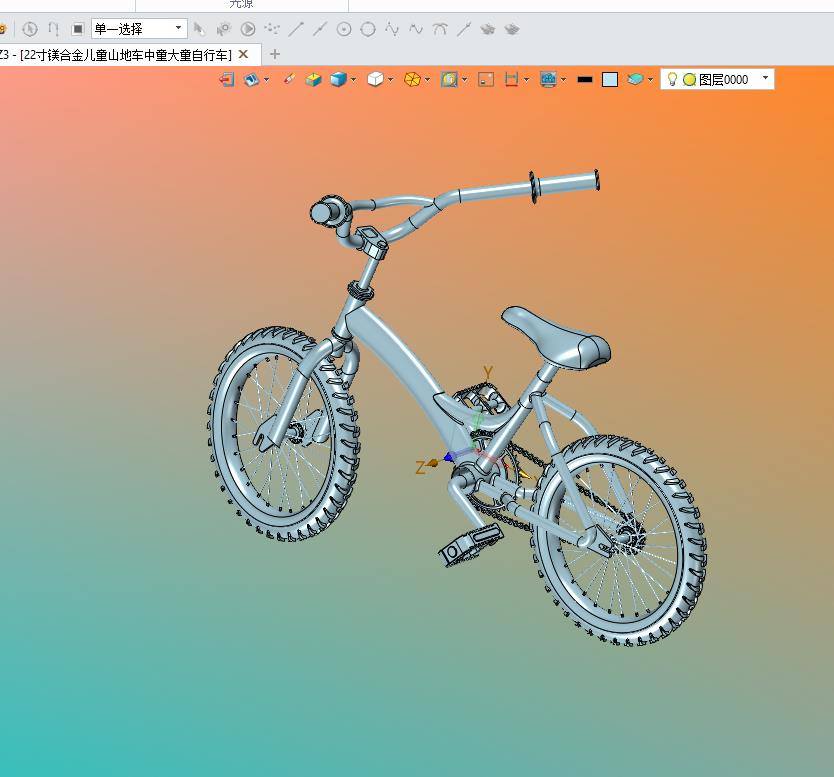Select the line end snap tool
This screenshot has height=777, width=834.
click(464, 29)
